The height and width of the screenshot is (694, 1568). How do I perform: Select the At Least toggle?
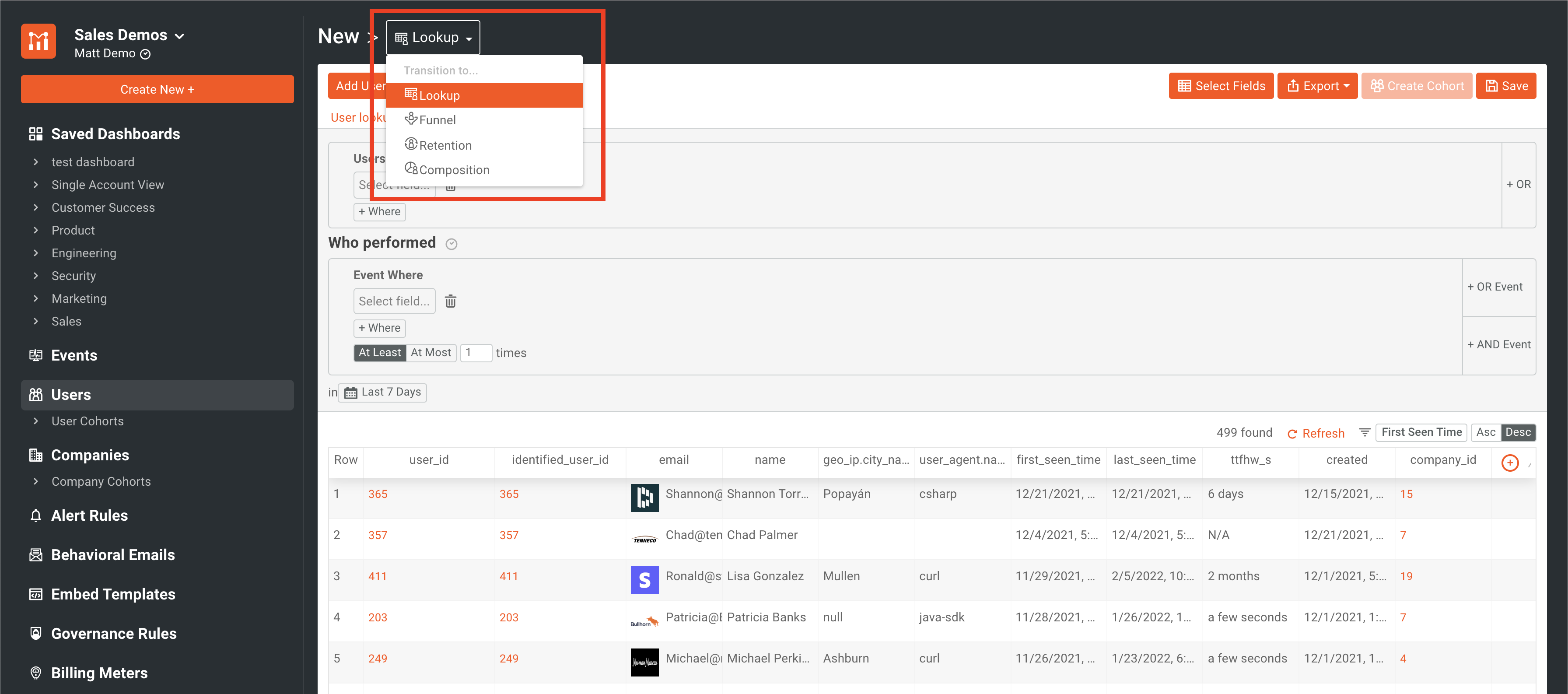(x=379, y=353)
